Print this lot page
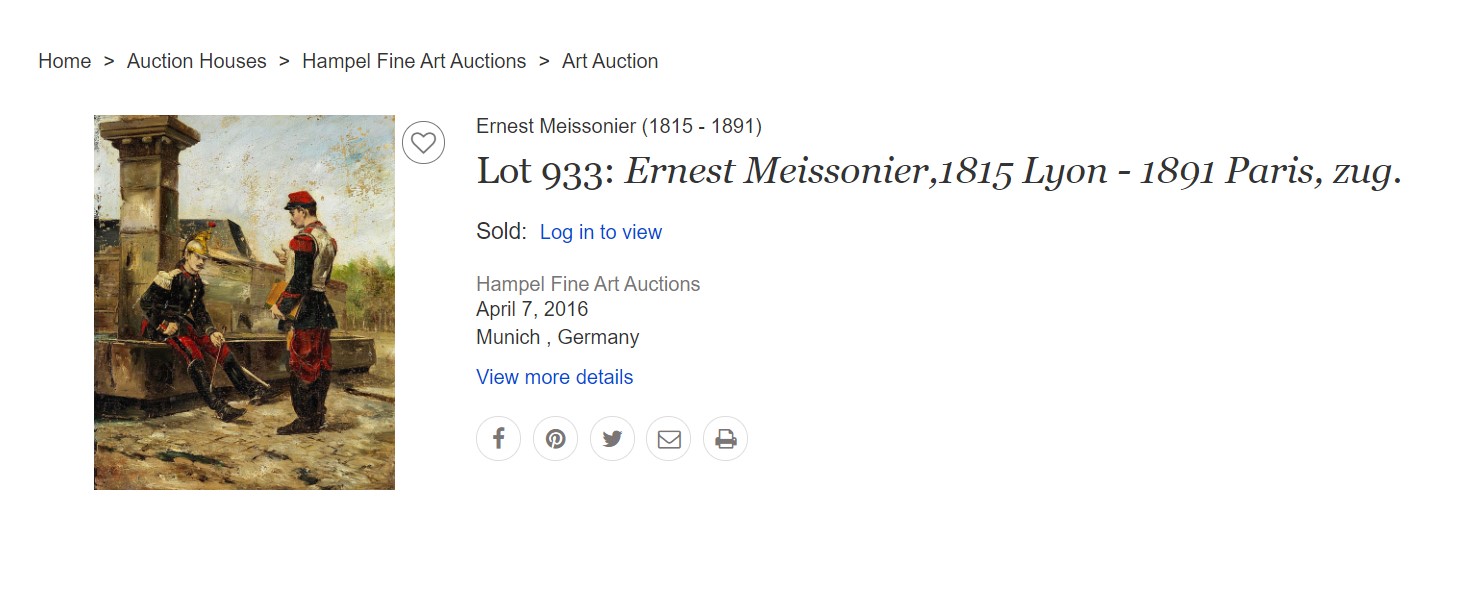The width and height of the screenshot is (1477, 599). (725, 439)
